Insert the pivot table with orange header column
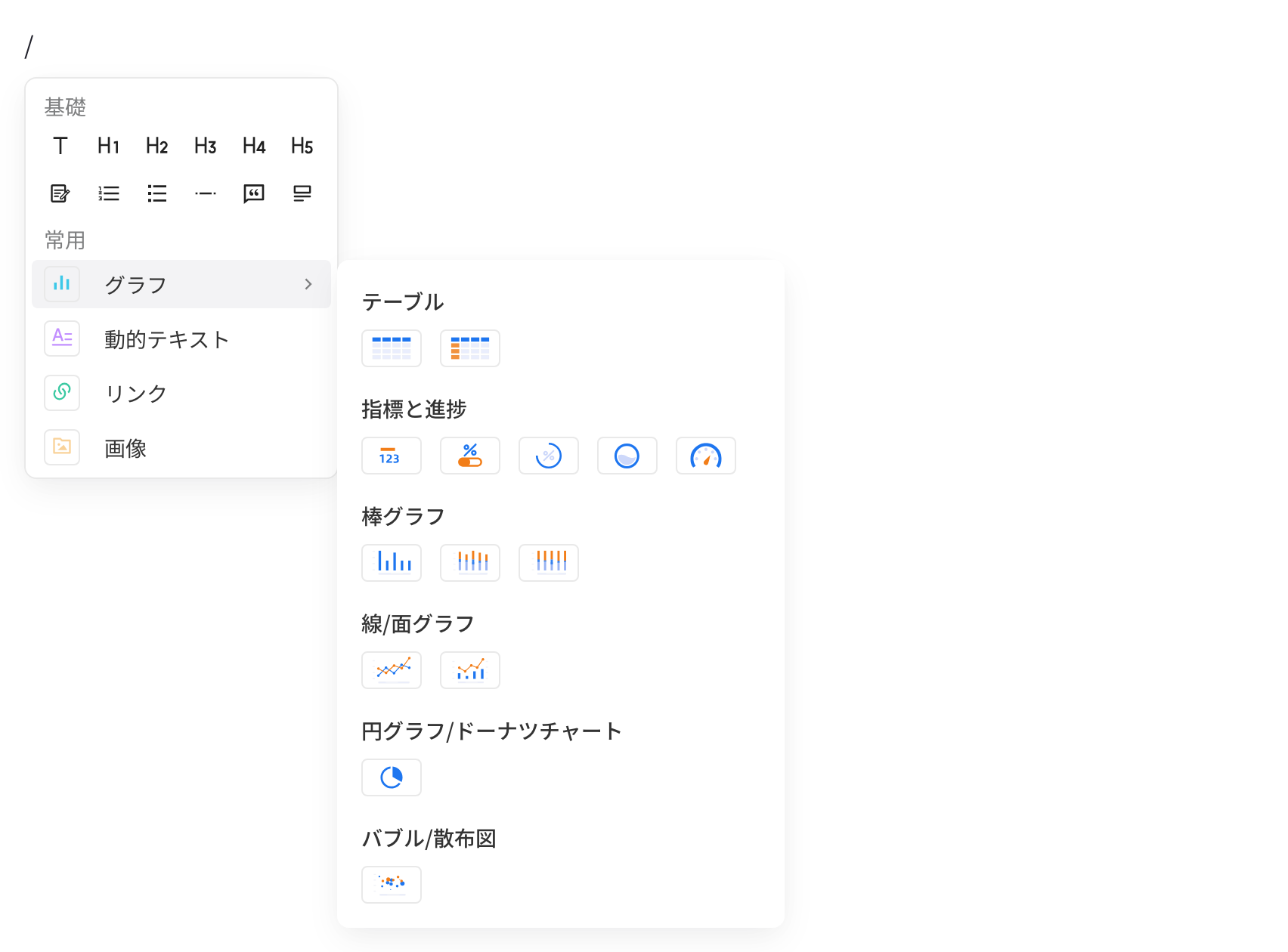Viewport: 1288px width, 952px height. (470, 348)
